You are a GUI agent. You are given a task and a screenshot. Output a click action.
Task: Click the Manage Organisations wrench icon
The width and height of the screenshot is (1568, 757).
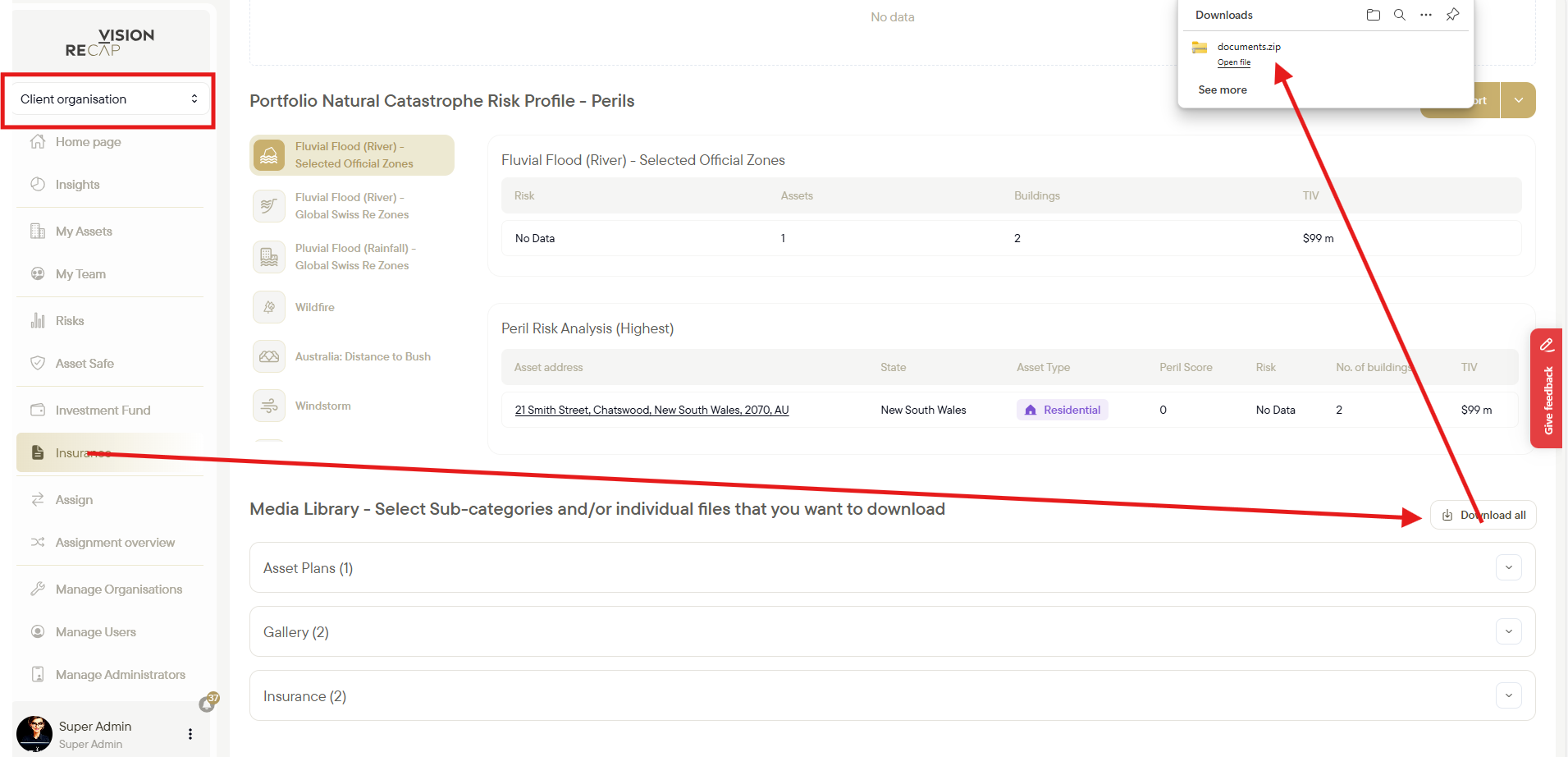point(38,590)
